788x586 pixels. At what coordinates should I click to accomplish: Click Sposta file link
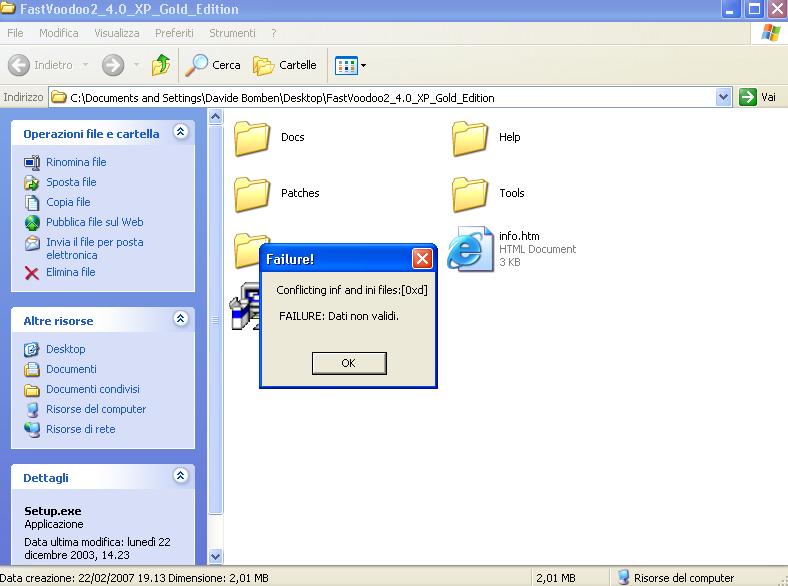pyautogui.click(x=71, y=182)
